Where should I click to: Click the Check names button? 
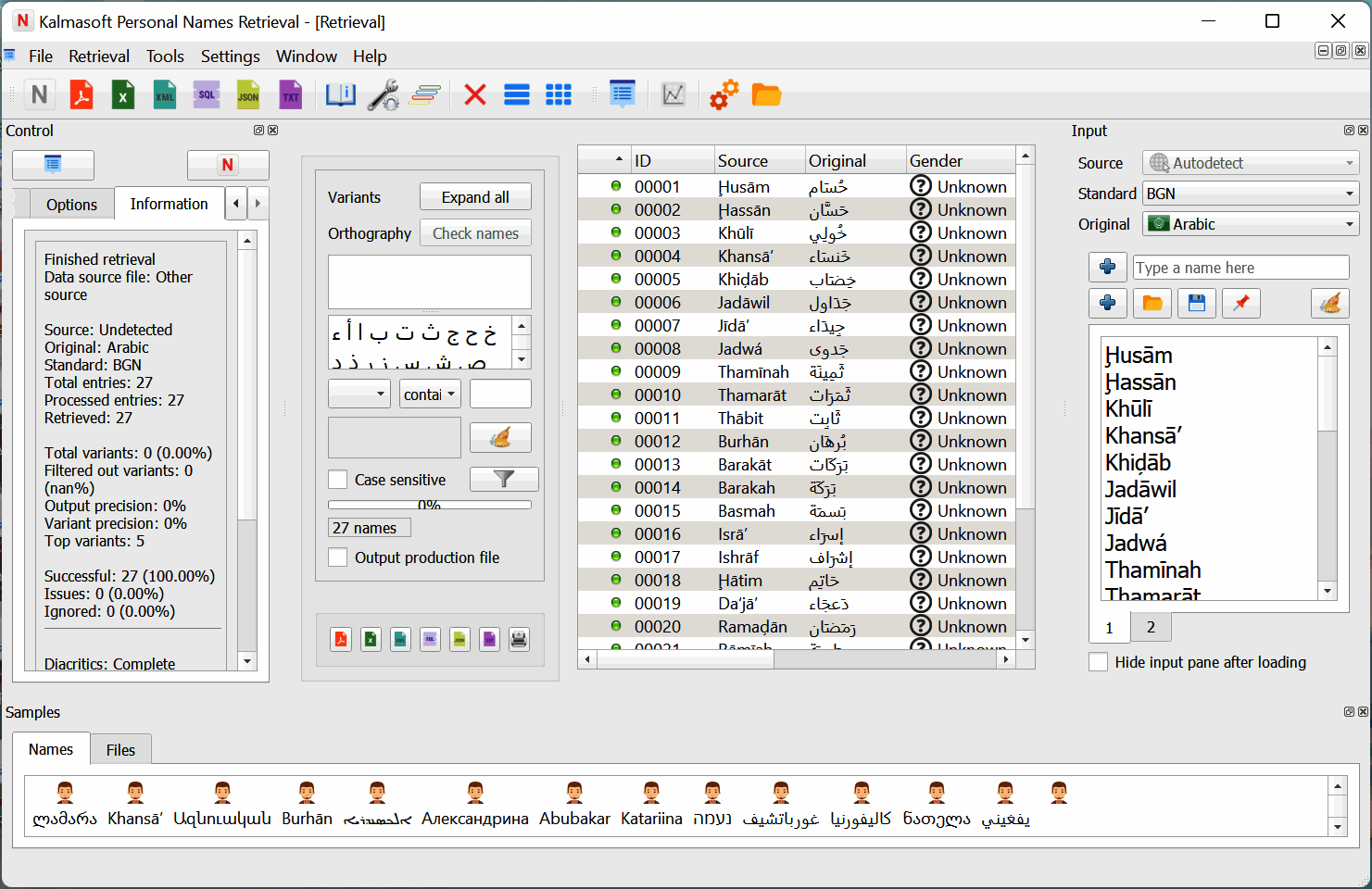coord(475,233)
